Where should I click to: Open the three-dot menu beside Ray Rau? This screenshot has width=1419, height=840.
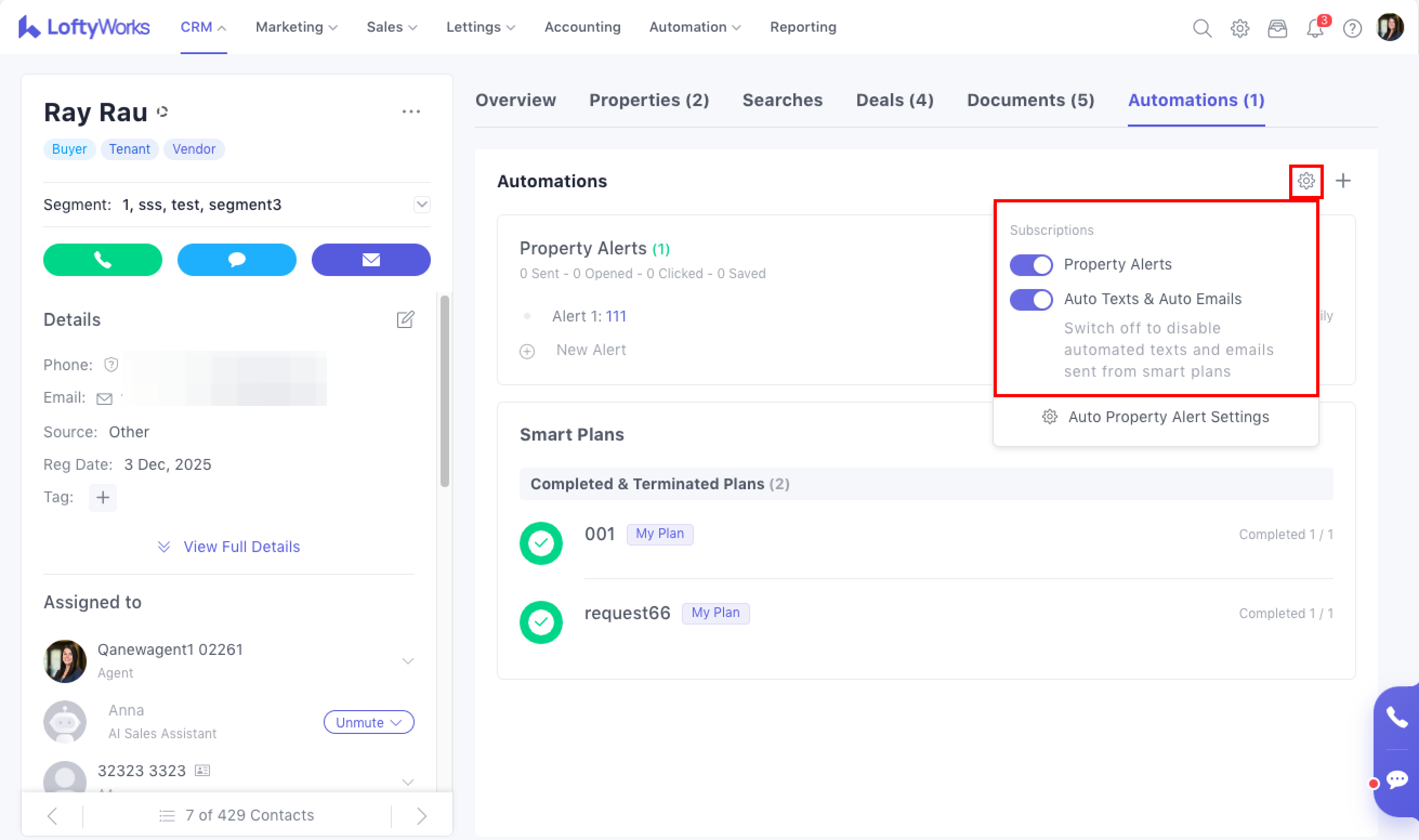[x=411, y=111]
